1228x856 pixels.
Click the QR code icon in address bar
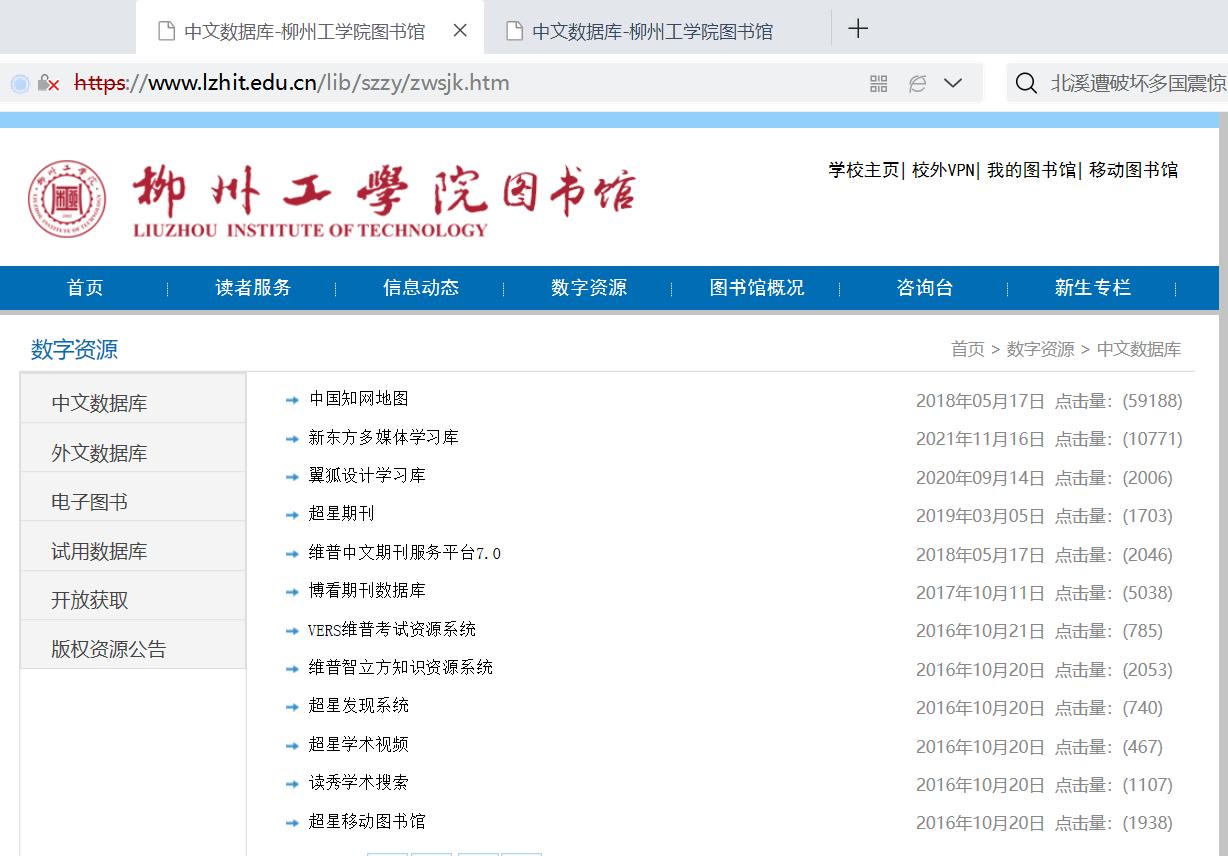click(879, 84)
